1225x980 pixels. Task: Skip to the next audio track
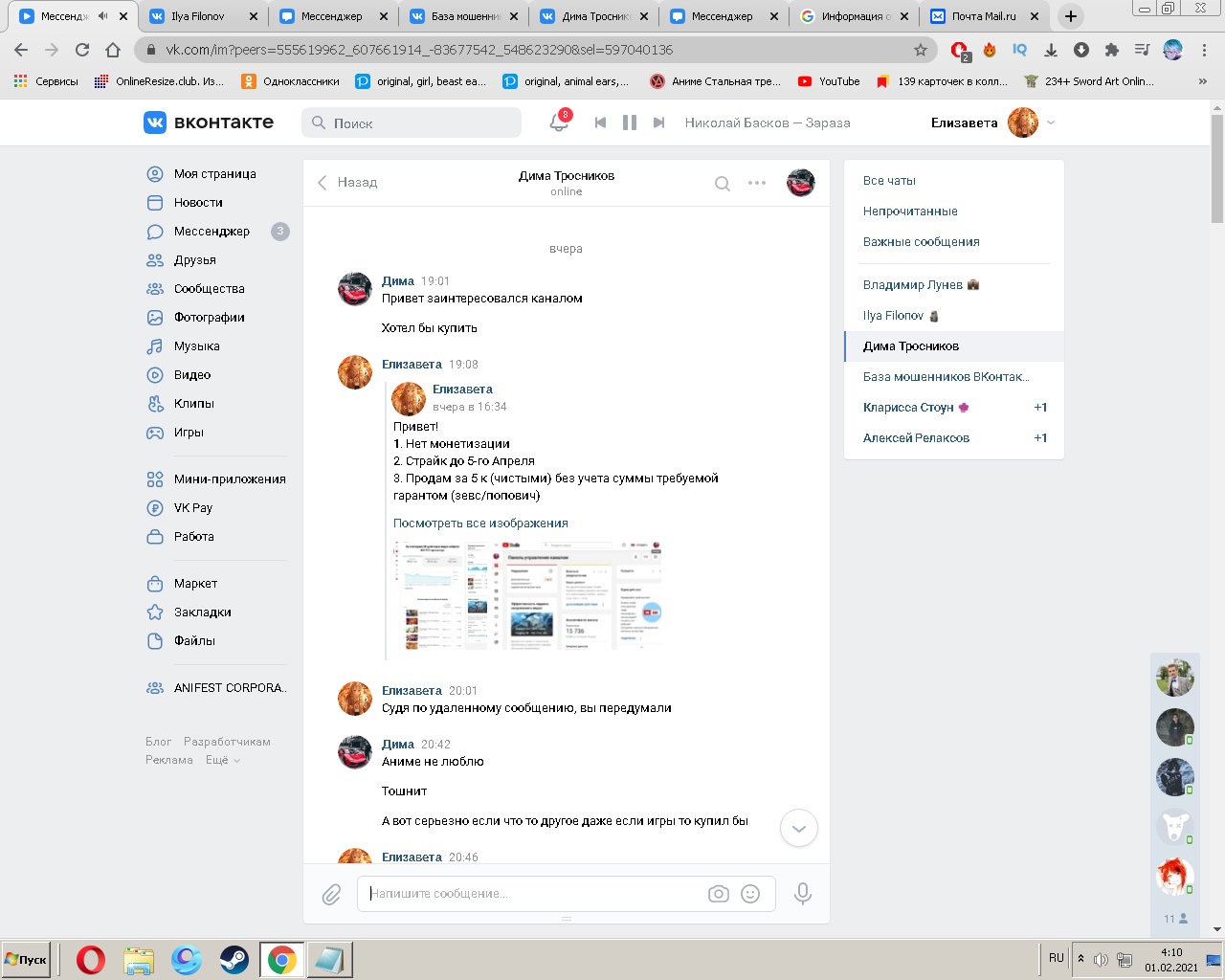tap(658, 122)
